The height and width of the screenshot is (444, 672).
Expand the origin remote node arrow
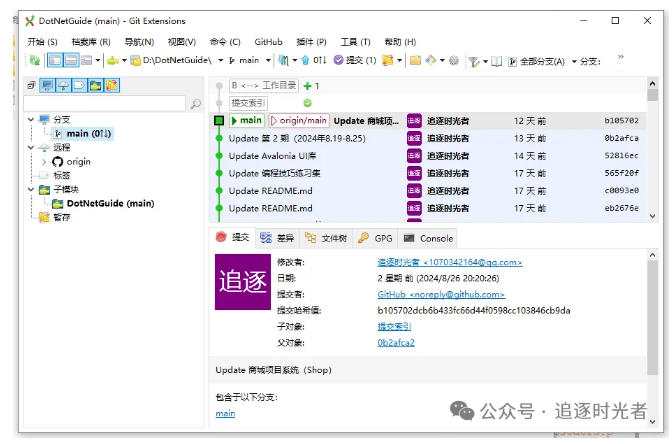[44, 162]
